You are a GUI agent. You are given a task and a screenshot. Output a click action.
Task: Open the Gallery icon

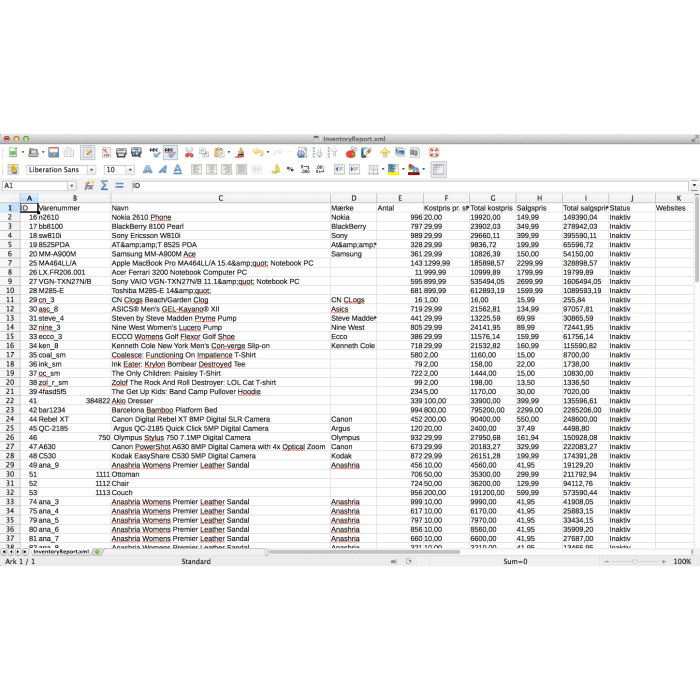400,153
